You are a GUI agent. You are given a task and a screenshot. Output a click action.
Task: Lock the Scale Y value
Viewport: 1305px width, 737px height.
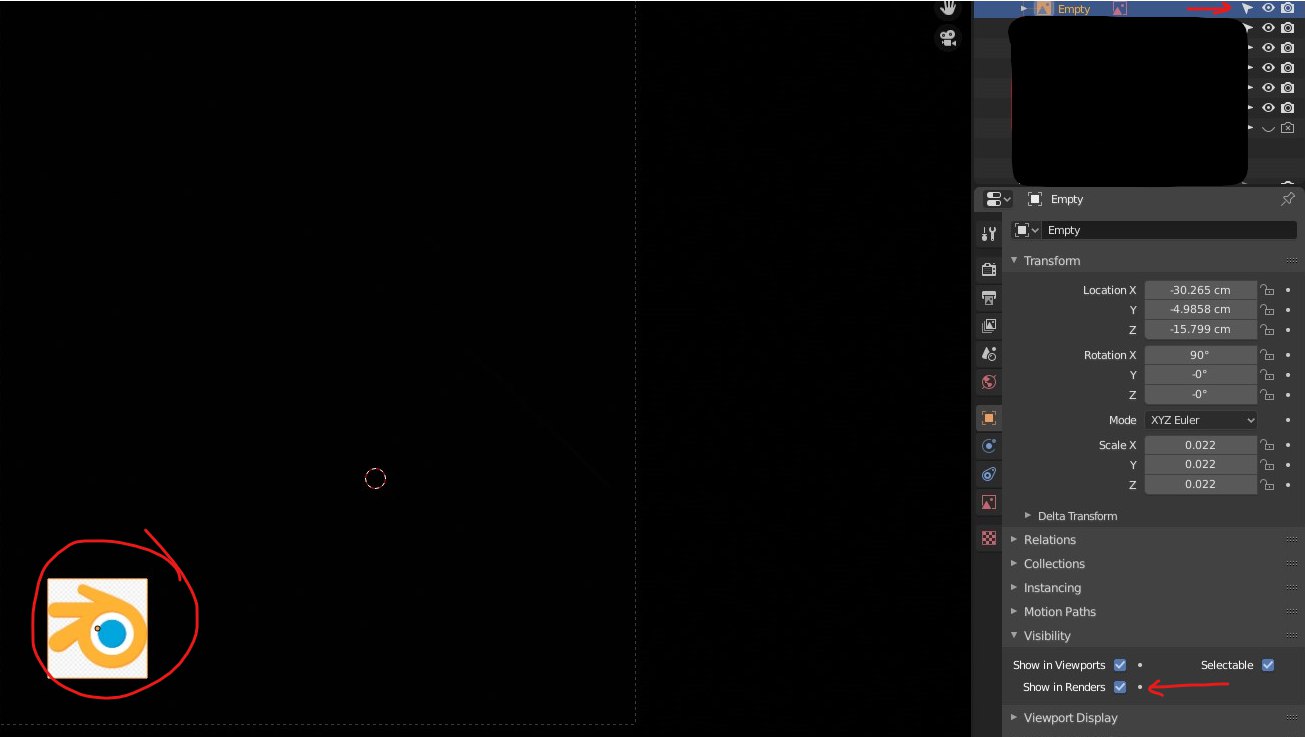[x=1267, y=465]
